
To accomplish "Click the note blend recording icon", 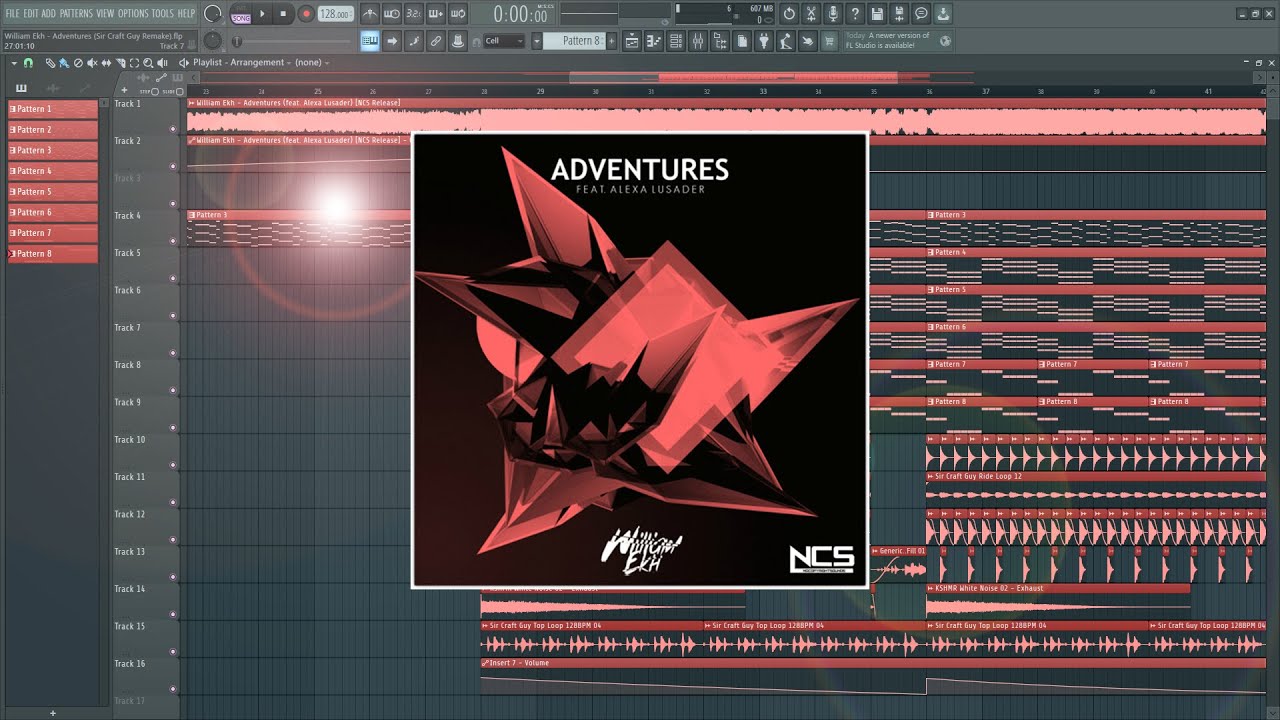I will tap(413, 41).
